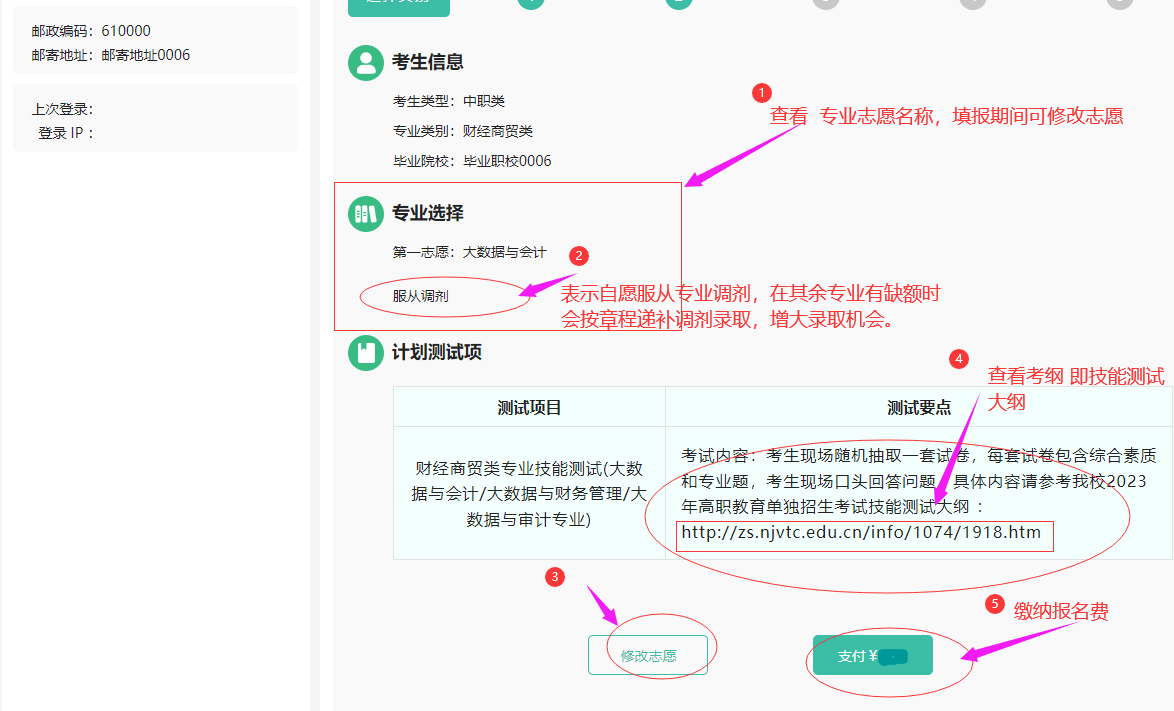This screenshot has height=711, width=1174.
Task: Click the red annotation badge number 2
Action: (578, 256)
